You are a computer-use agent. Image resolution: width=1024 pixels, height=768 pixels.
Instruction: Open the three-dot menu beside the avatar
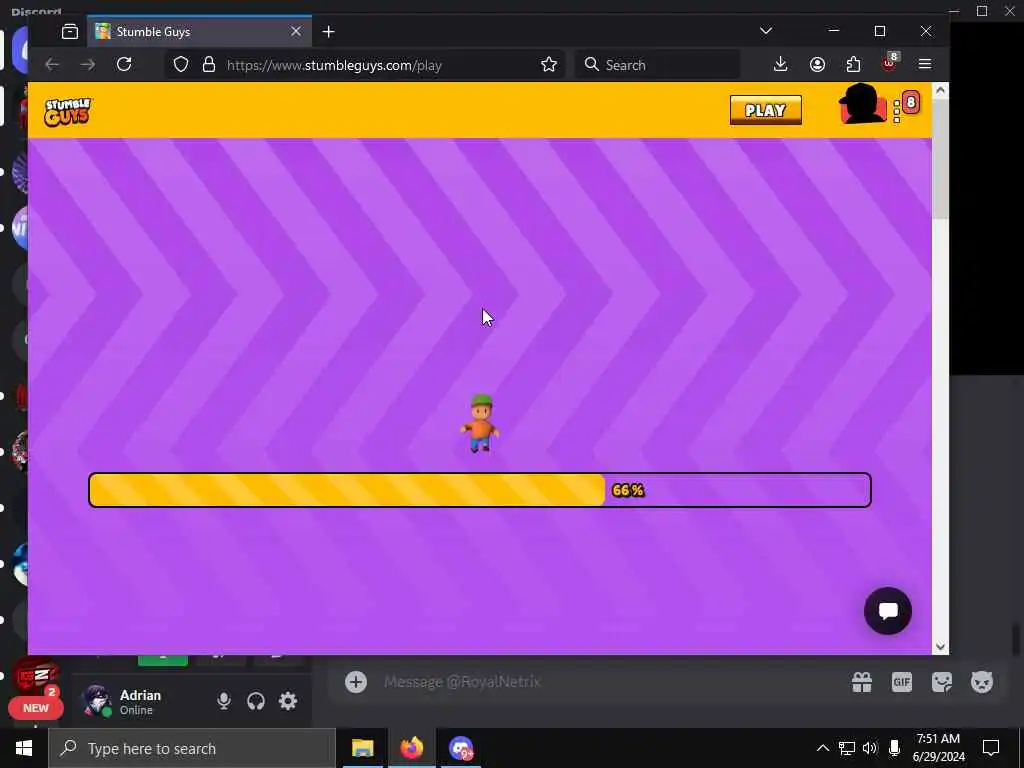[897, 112]
